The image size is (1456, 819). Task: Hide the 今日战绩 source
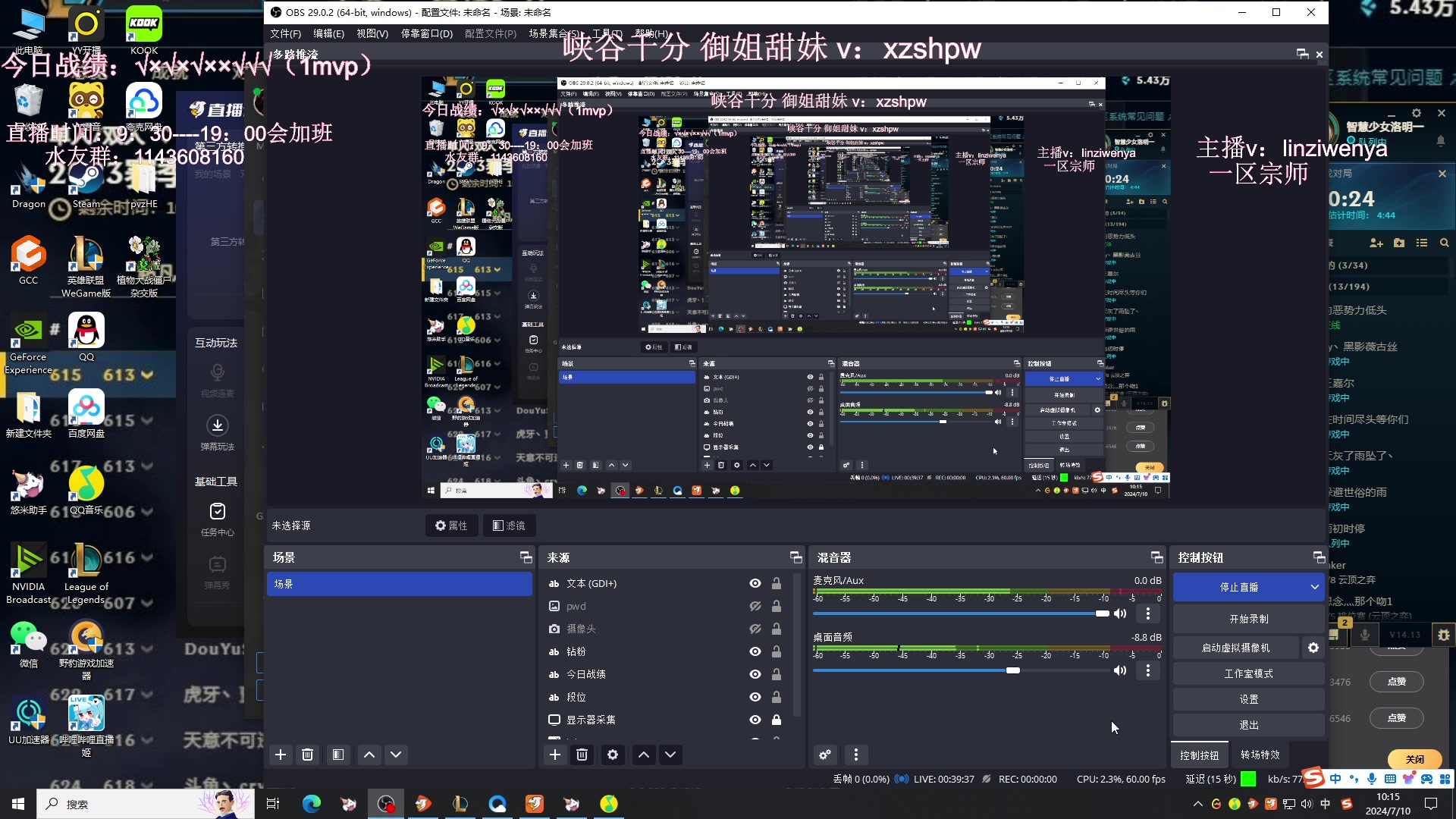(755, 674)
